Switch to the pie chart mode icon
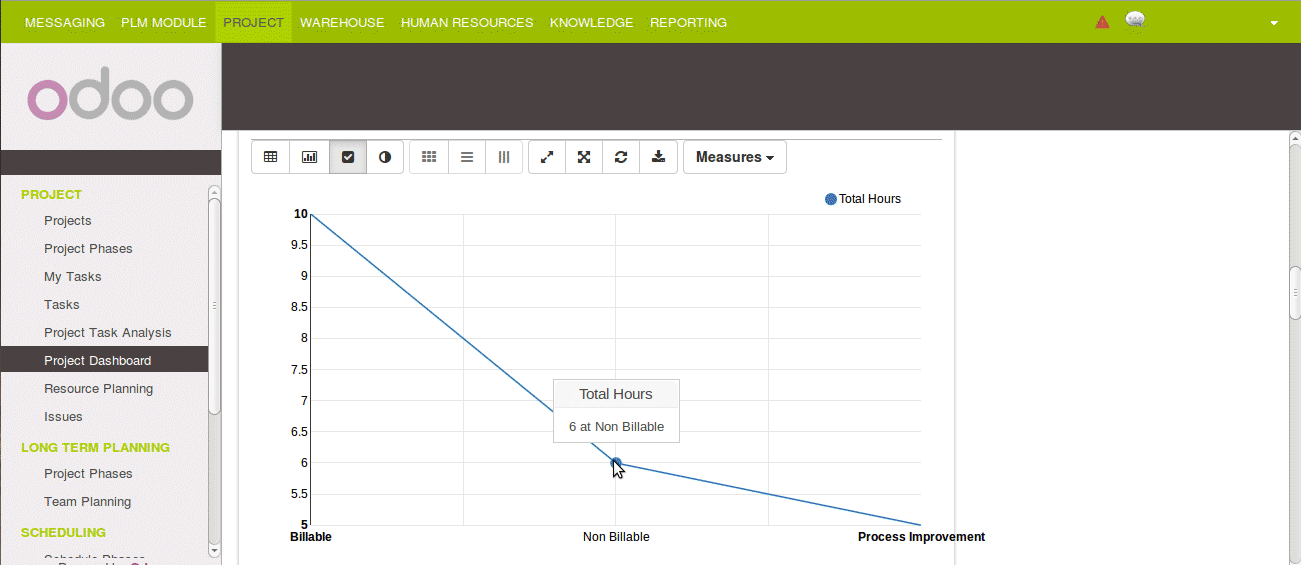This screenshot has height=565, width=1301. point(385,157)
